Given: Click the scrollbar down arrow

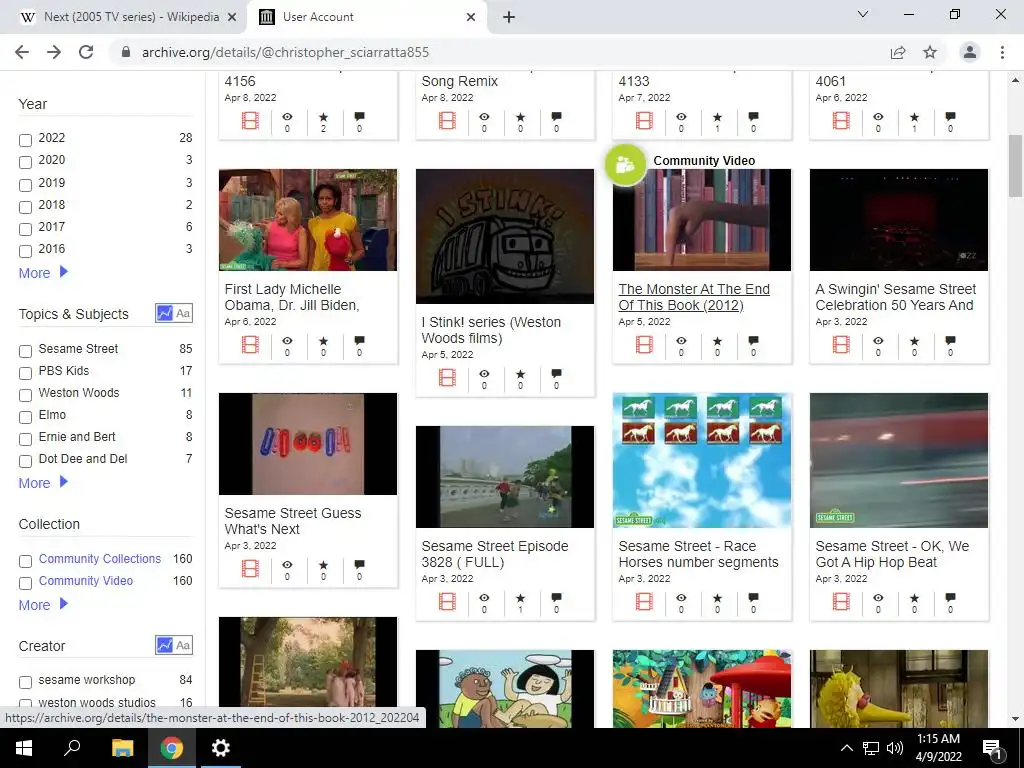Looking at the screenshot, I should [1015, 719].
